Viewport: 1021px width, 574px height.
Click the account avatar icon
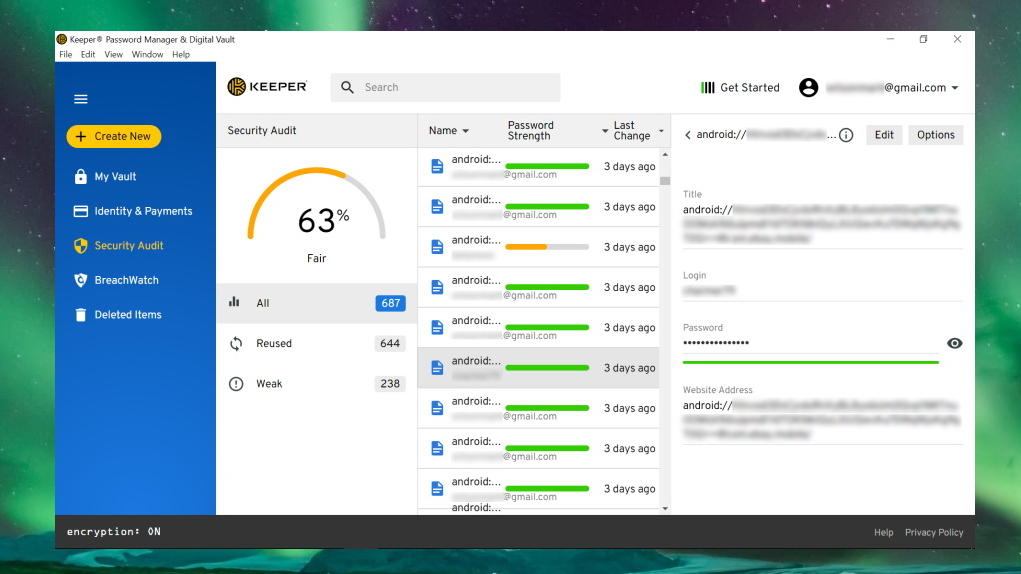[x=808, y=87]
